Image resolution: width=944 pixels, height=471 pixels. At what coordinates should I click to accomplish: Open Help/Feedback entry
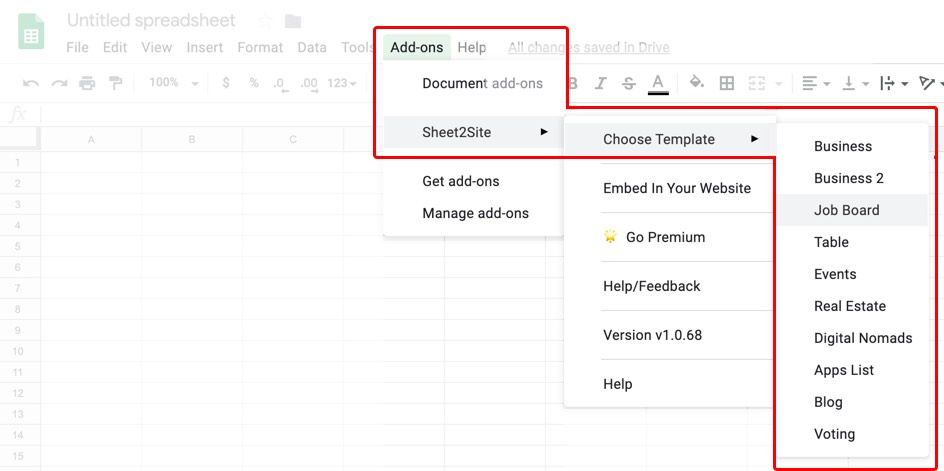(x=651, y=286)
